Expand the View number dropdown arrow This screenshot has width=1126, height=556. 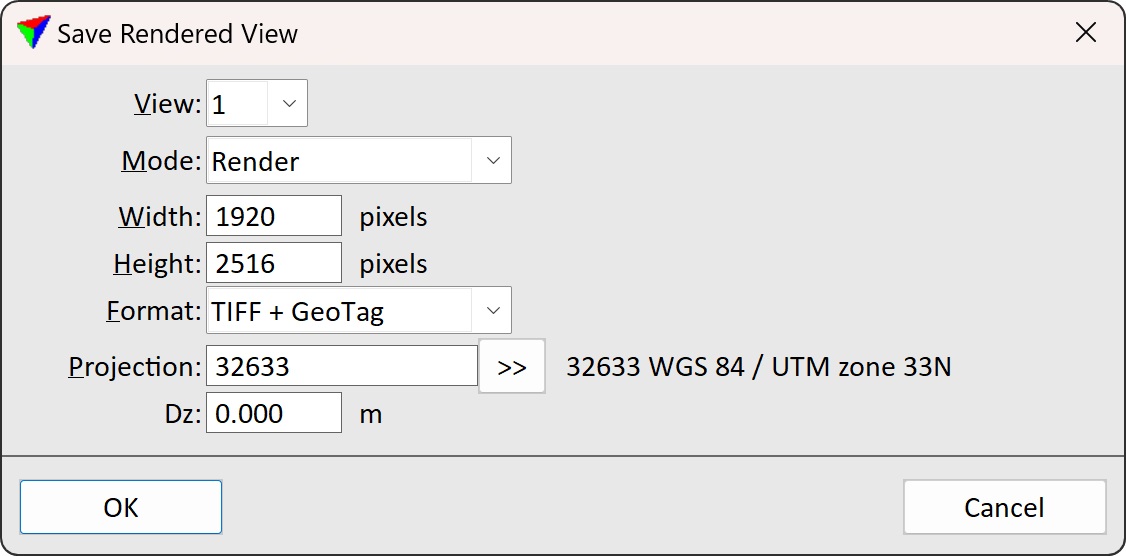point(289,104)
